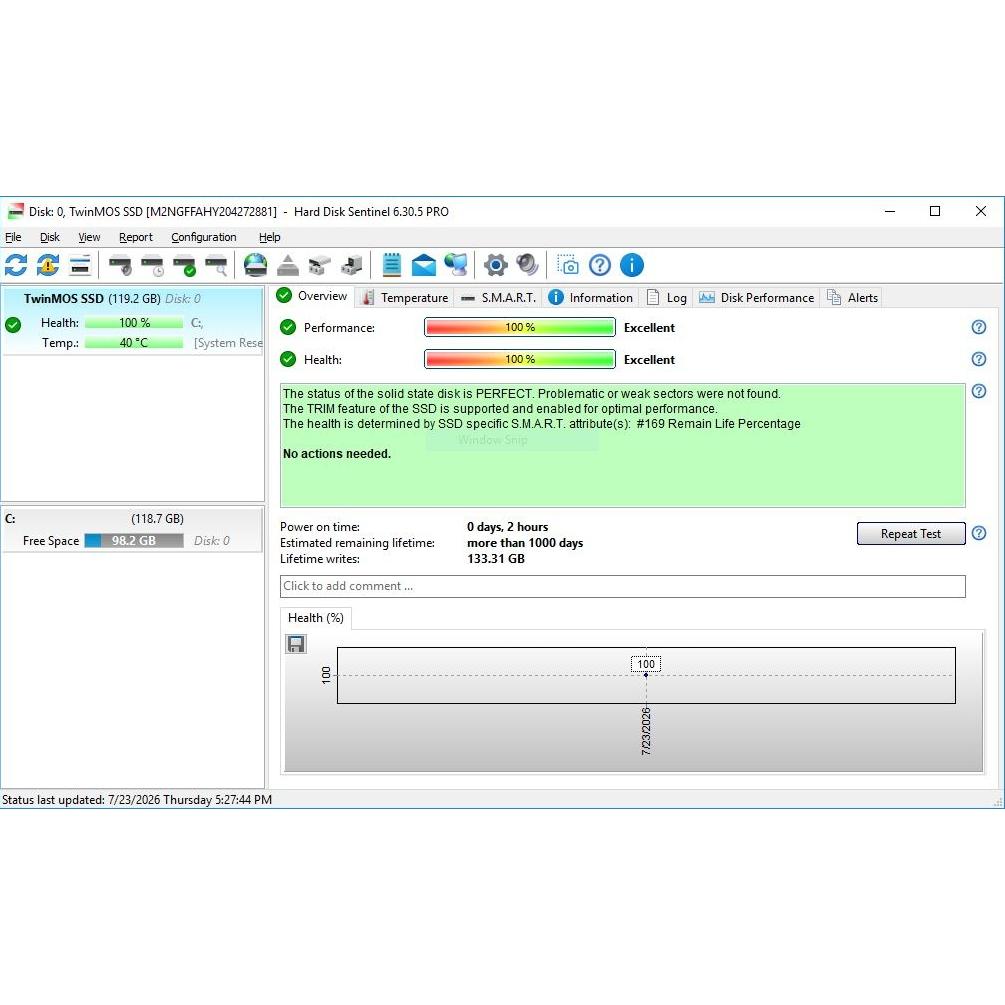Open the Report menu

click(x=136, y=237)
